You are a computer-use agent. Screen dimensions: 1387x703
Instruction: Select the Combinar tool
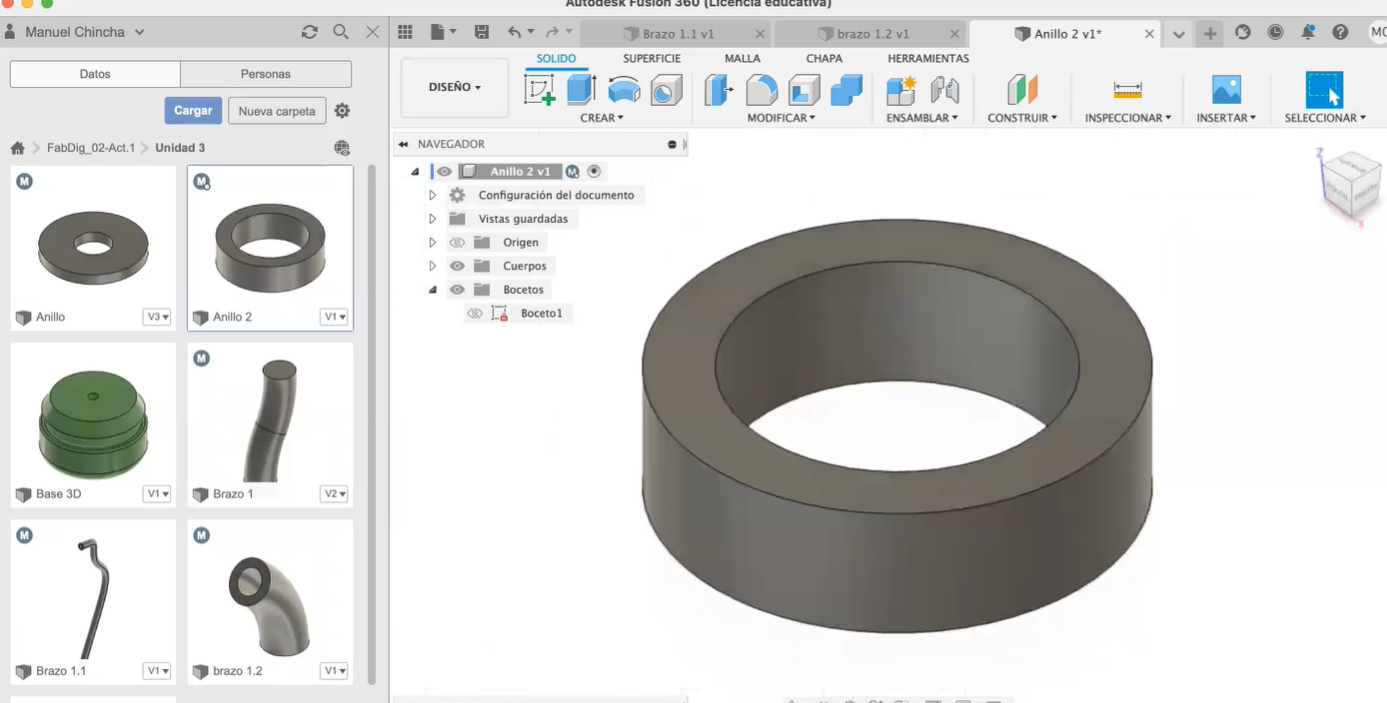click(847, 92)
